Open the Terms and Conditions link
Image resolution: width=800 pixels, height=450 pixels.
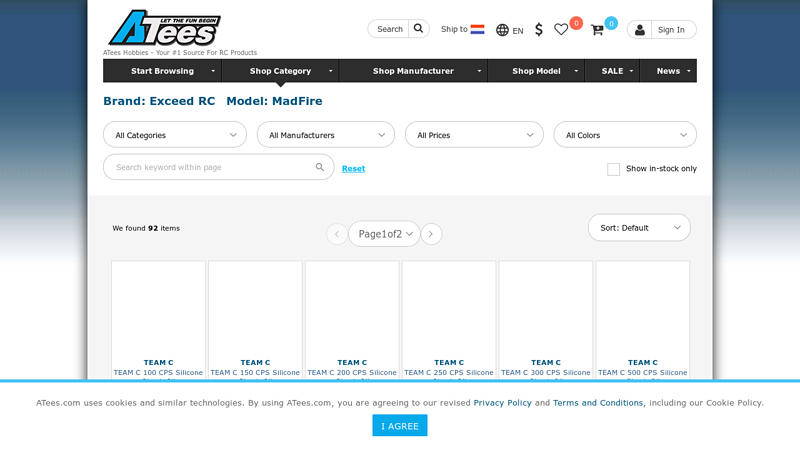click(x=598, y=403)
